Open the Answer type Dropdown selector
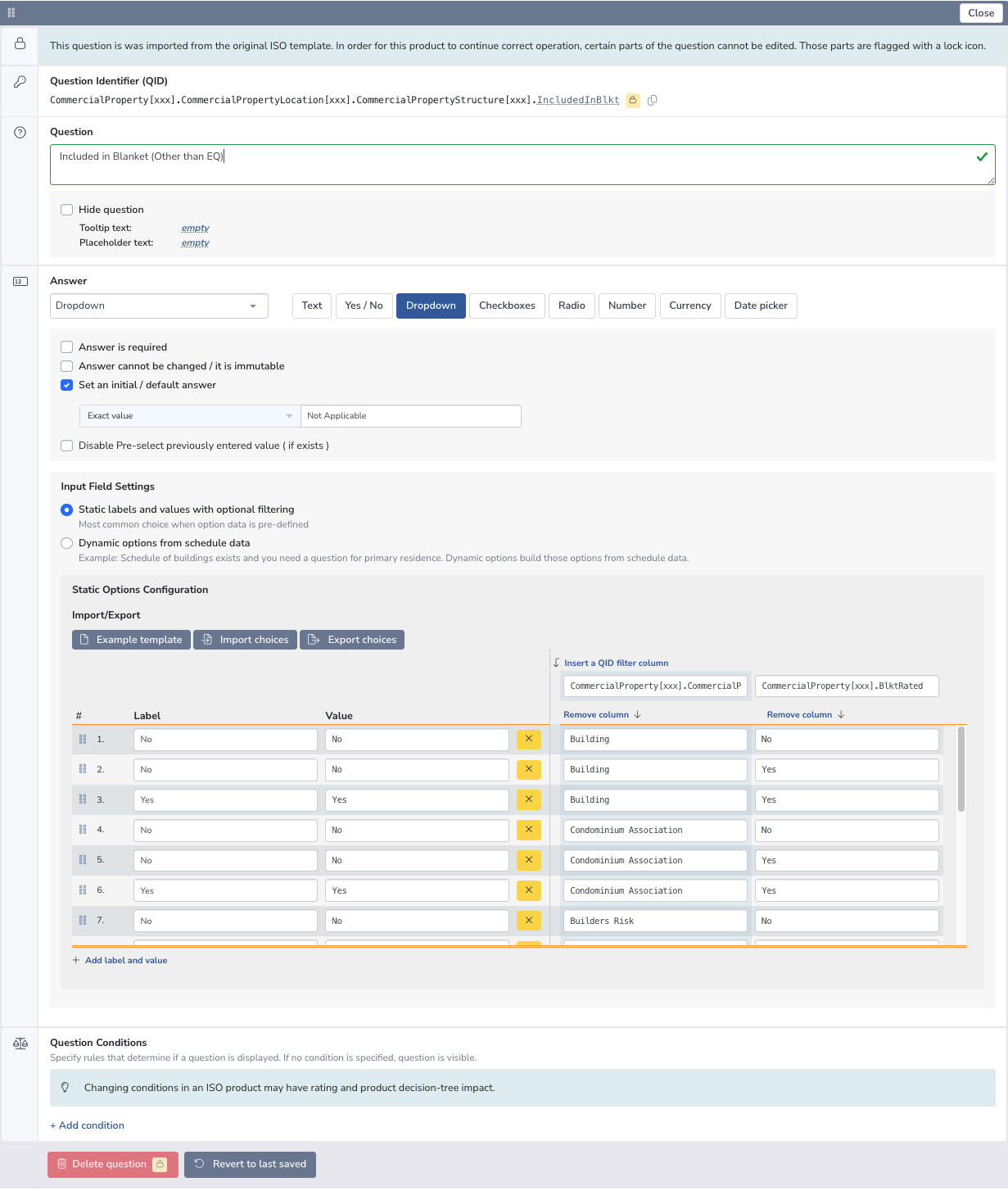Image resolution: width=1008 pixels, height=1191 pixels. (x=159, y=306)
